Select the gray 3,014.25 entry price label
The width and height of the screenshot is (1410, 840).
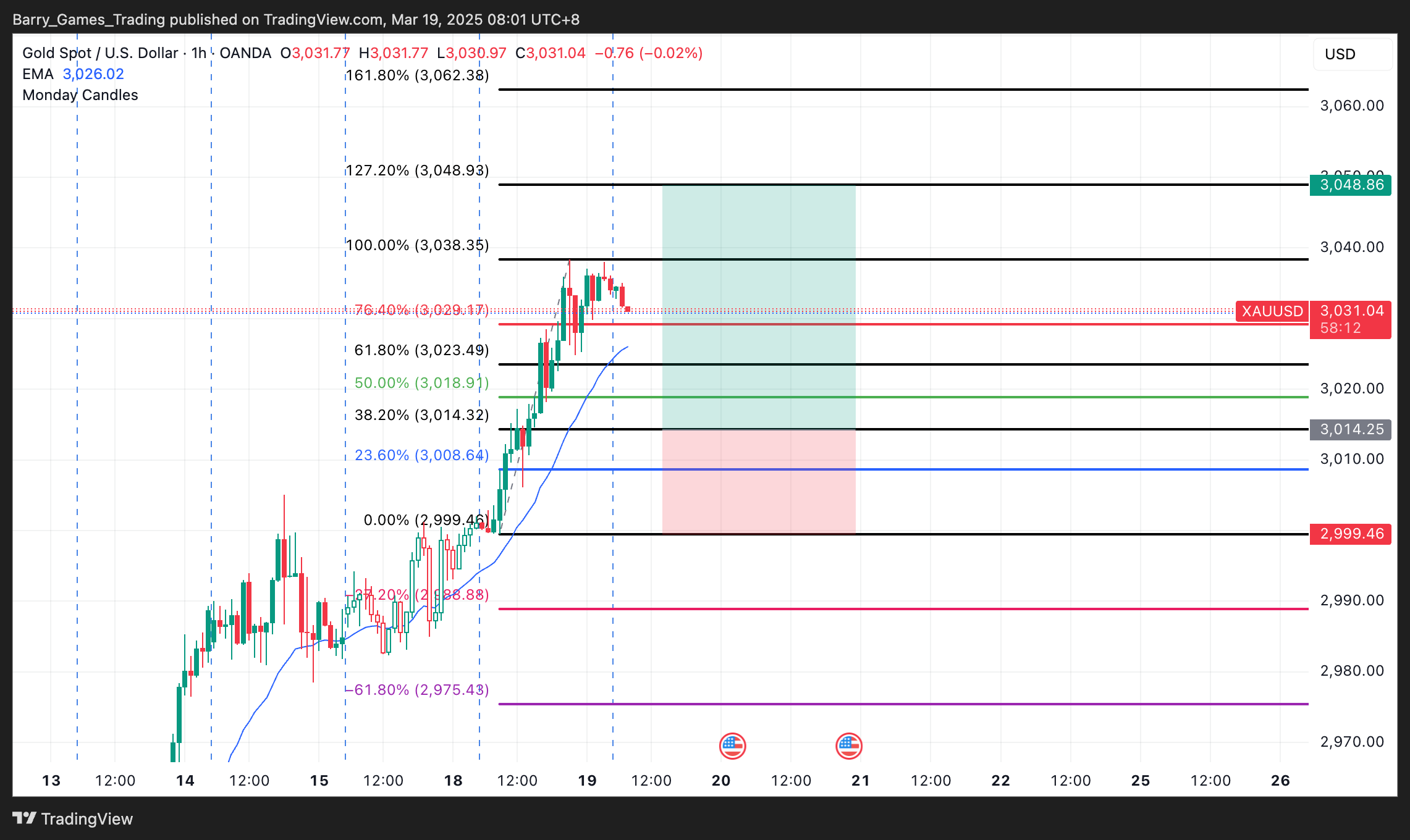tap(1351, 429)
